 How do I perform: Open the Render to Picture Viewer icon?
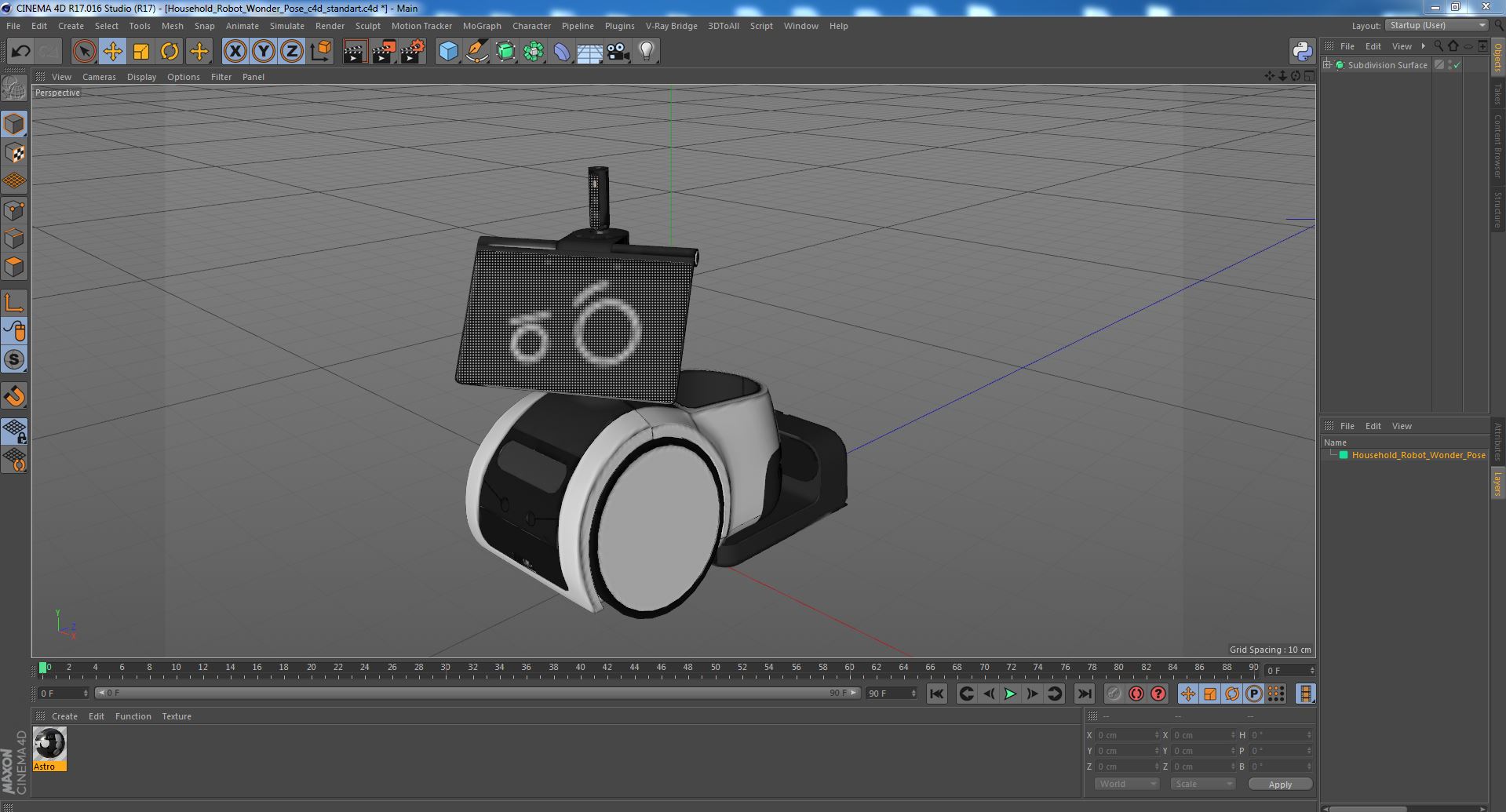[x=384, y=52]
